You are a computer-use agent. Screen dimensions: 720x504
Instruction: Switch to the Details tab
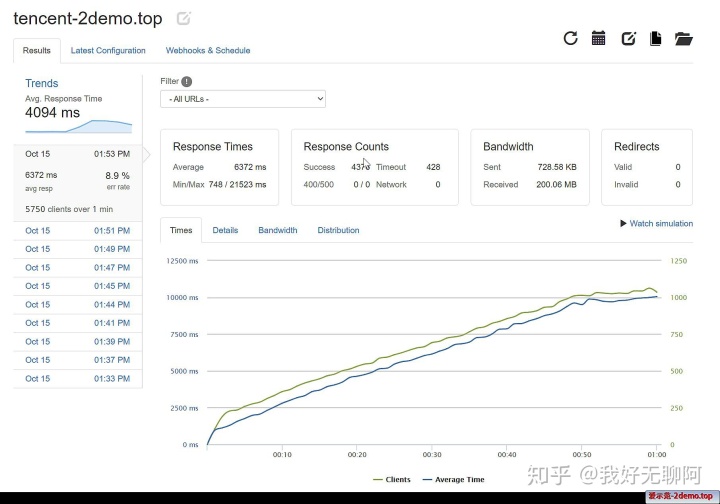[225, 230]
